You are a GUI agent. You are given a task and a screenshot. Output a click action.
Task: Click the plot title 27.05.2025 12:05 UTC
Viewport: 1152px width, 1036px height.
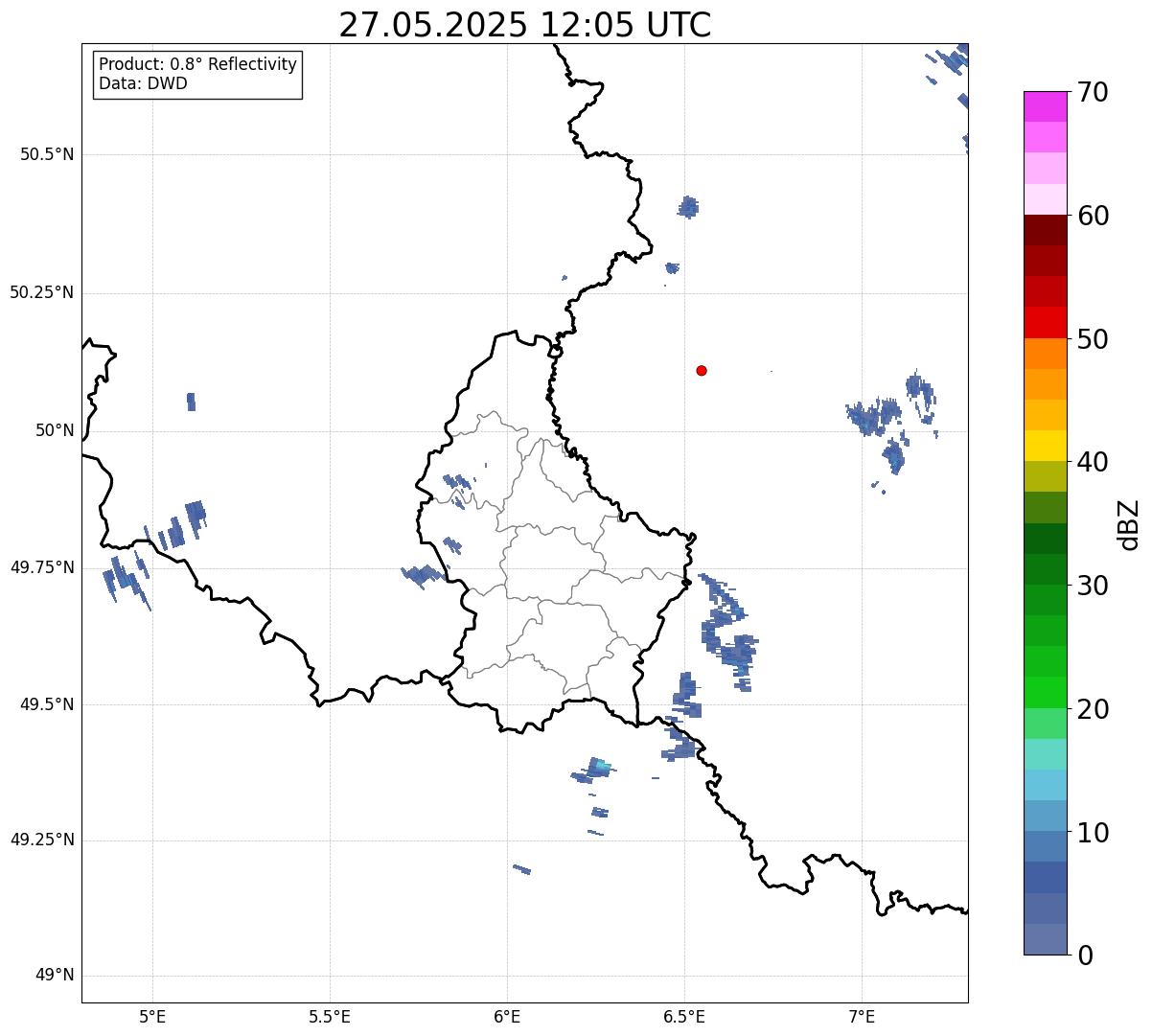(524, 25)
